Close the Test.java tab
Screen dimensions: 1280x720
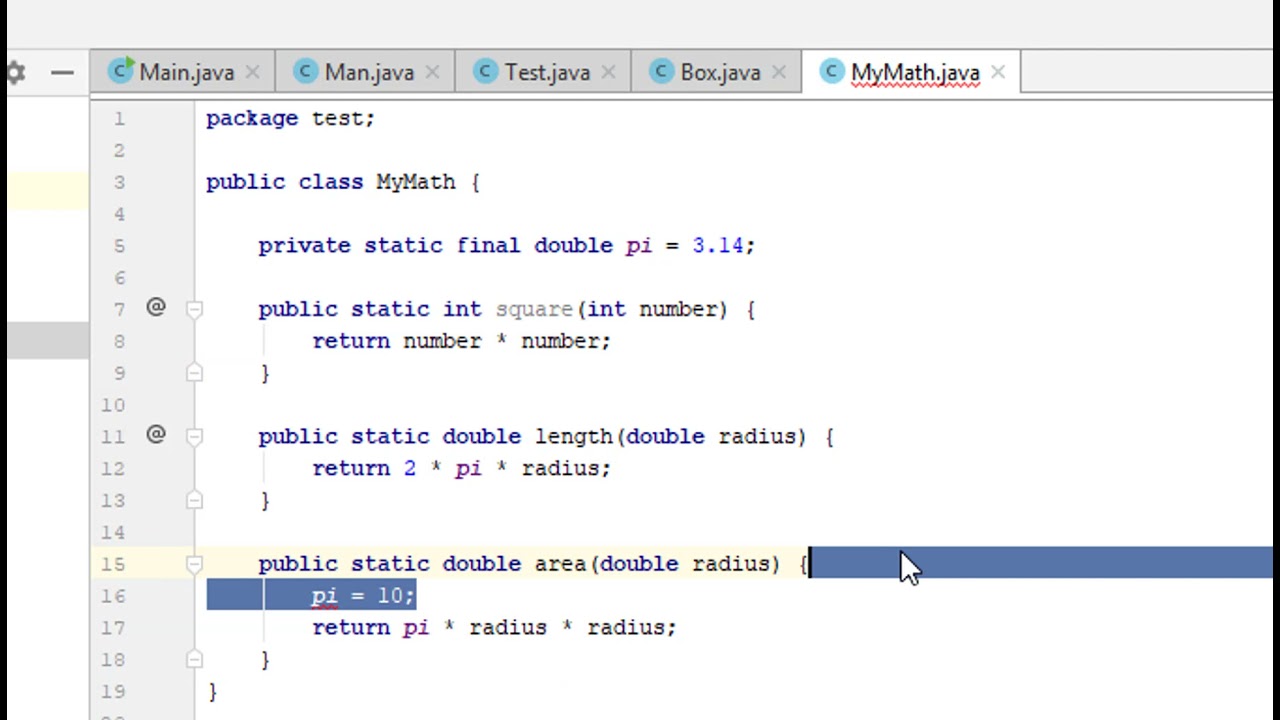(608, 72)
